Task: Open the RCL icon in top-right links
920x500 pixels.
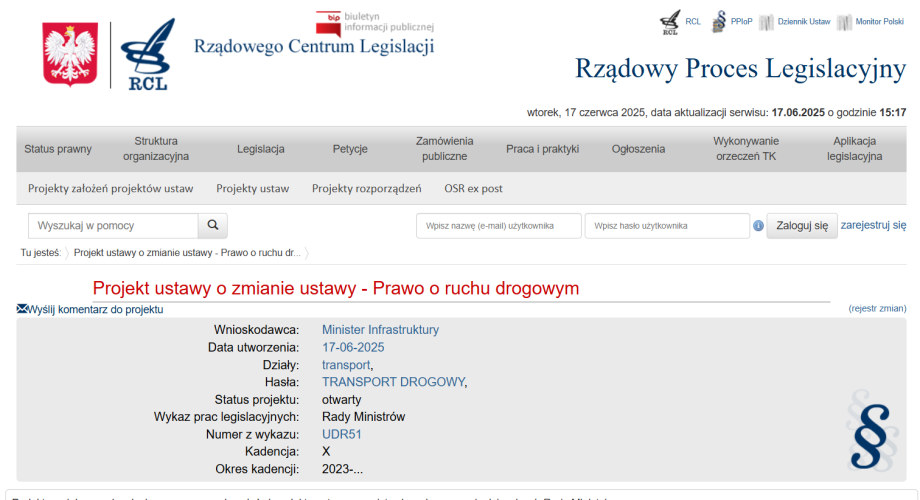Action: pyautogui.click(x=670, y=23)
